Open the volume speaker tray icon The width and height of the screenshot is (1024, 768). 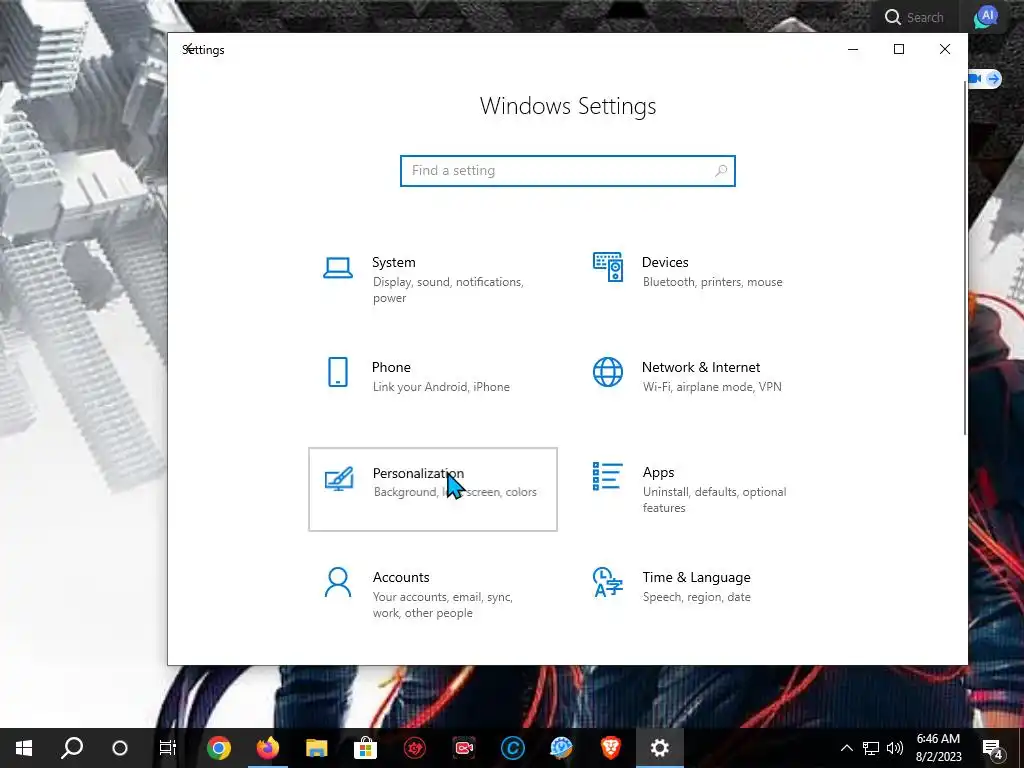[x=895, y=748]
